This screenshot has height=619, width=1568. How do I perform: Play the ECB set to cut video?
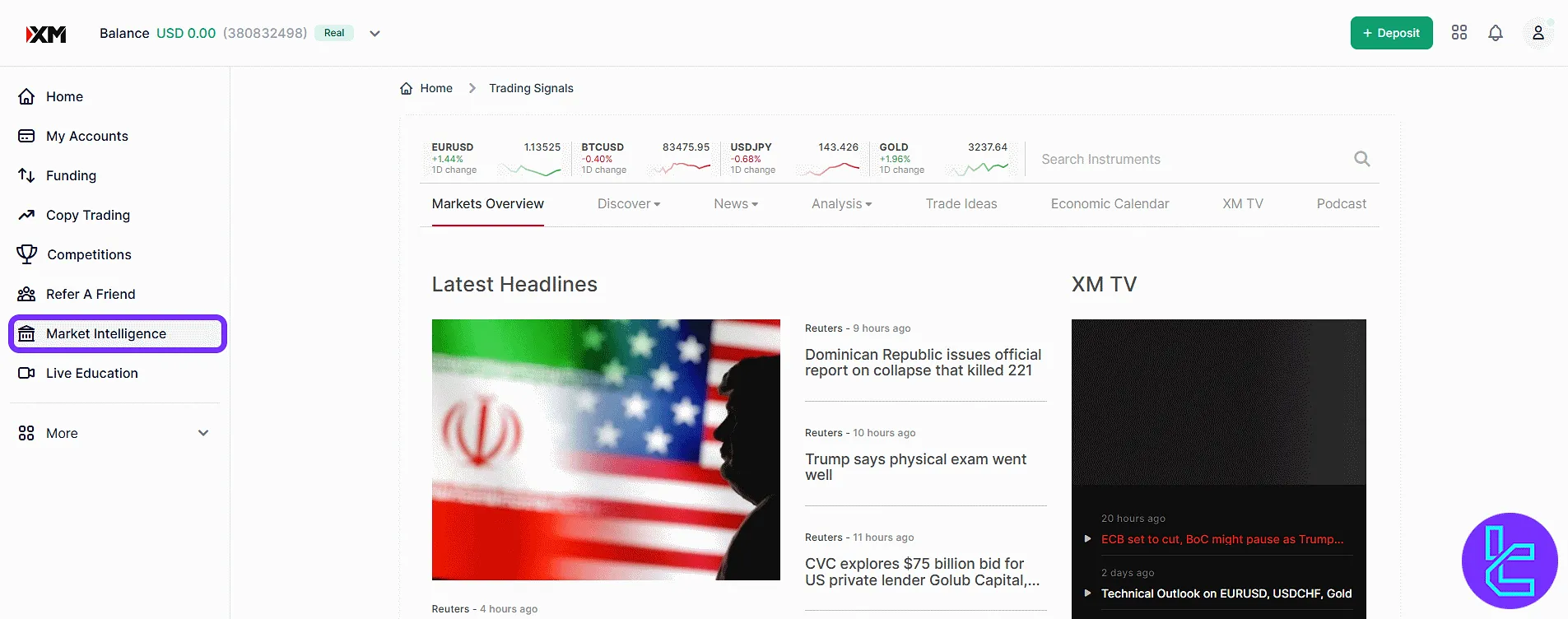click(x=1087, y=539)
